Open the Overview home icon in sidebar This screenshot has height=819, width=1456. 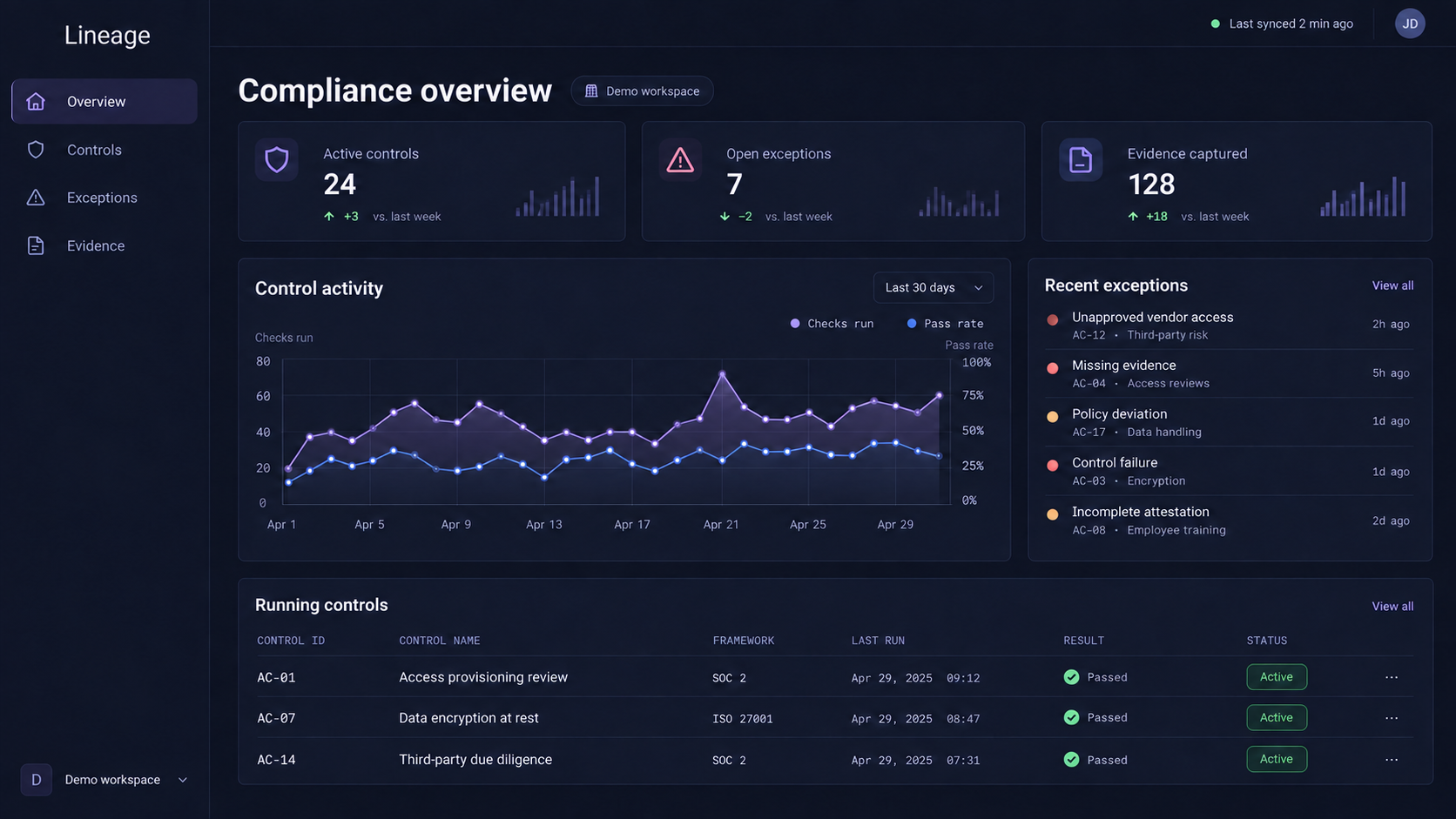tap(36, 101)
